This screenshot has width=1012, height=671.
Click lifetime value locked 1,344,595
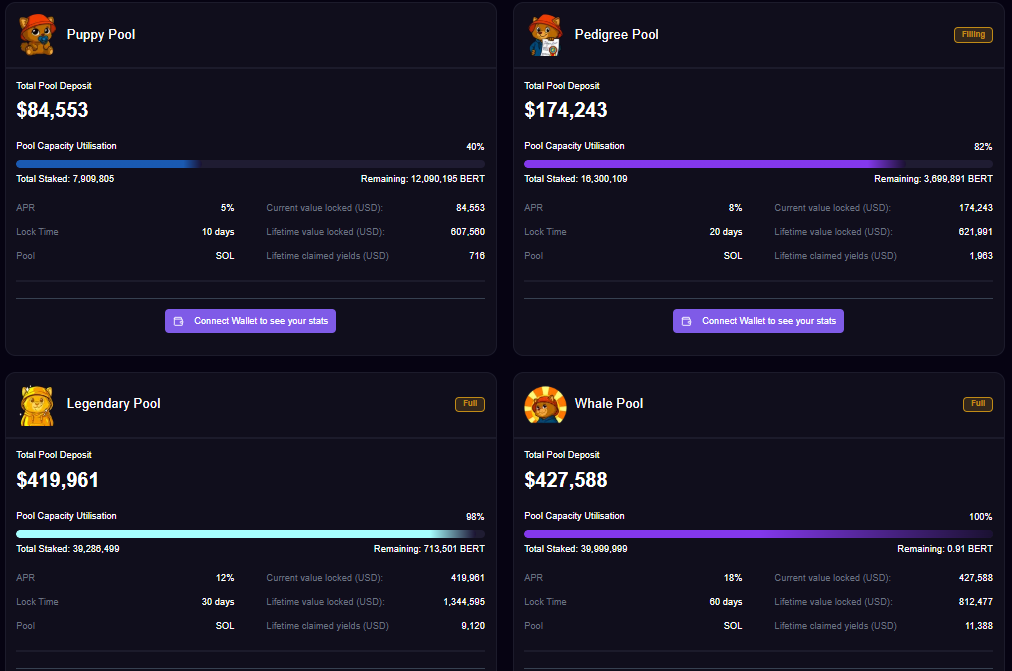[x=464, y=601]
